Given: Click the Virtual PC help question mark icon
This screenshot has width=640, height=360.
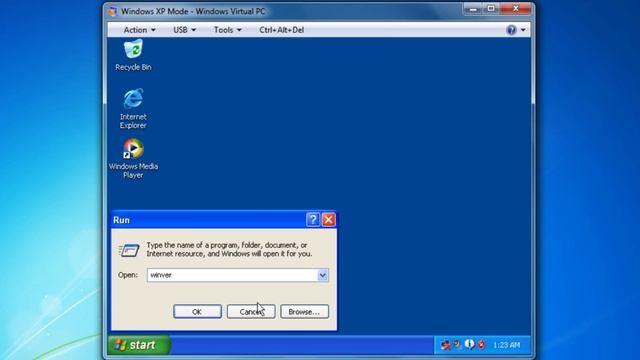Looking at the screenshot, I should click(511, 30).
